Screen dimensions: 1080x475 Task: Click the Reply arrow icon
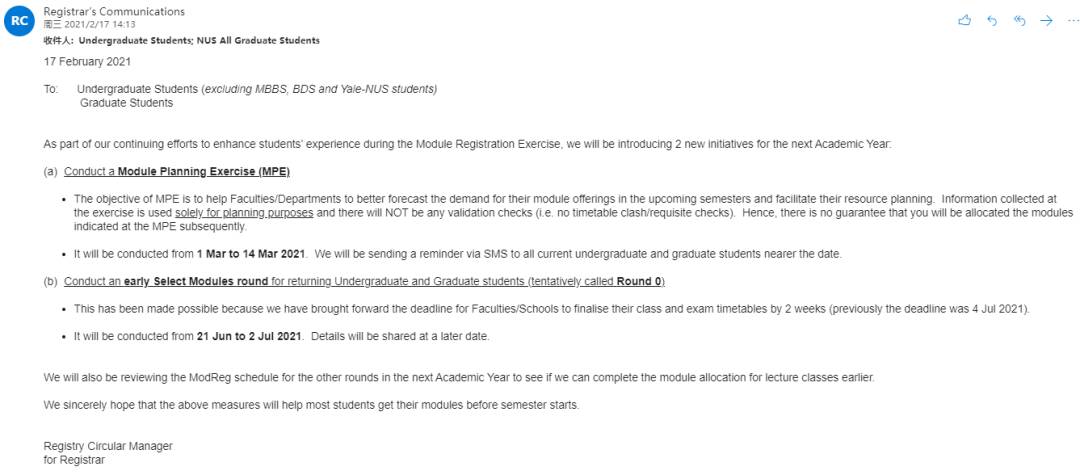click(992, 20)
